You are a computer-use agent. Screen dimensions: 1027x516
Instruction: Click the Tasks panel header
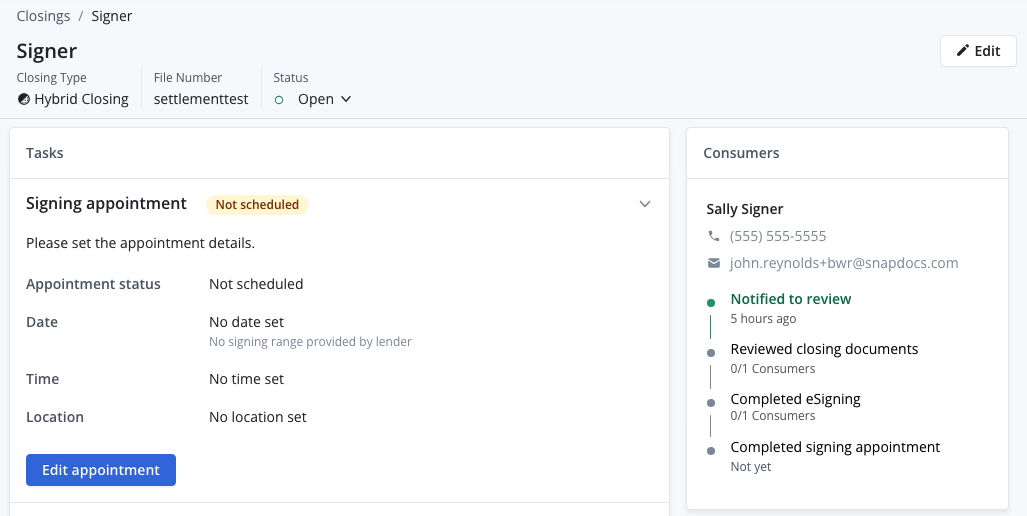coord(45,153)
